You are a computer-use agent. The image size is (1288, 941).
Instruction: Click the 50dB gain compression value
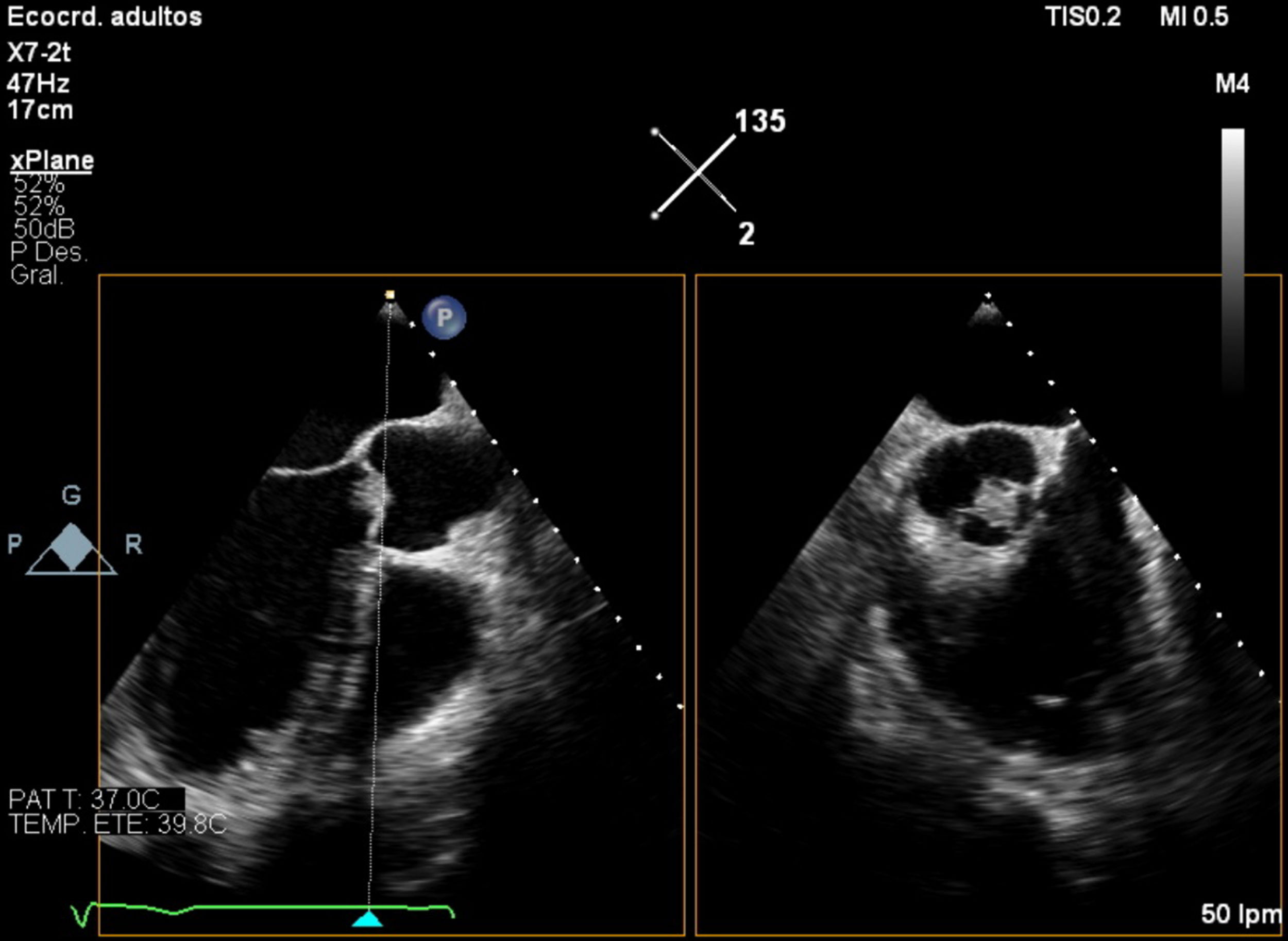tap(44, 229)
